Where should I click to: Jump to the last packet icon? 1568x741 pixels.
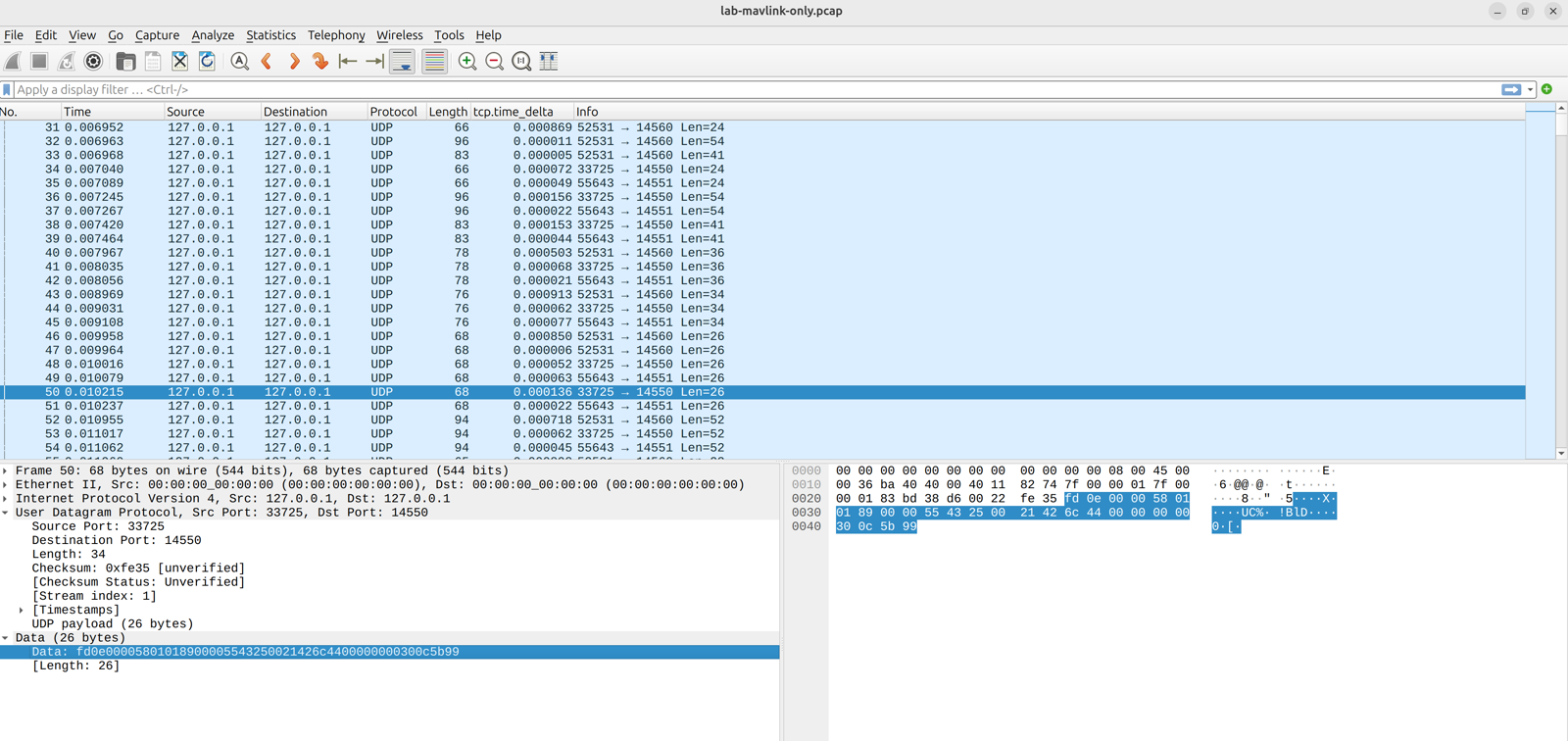click(375, 61)
